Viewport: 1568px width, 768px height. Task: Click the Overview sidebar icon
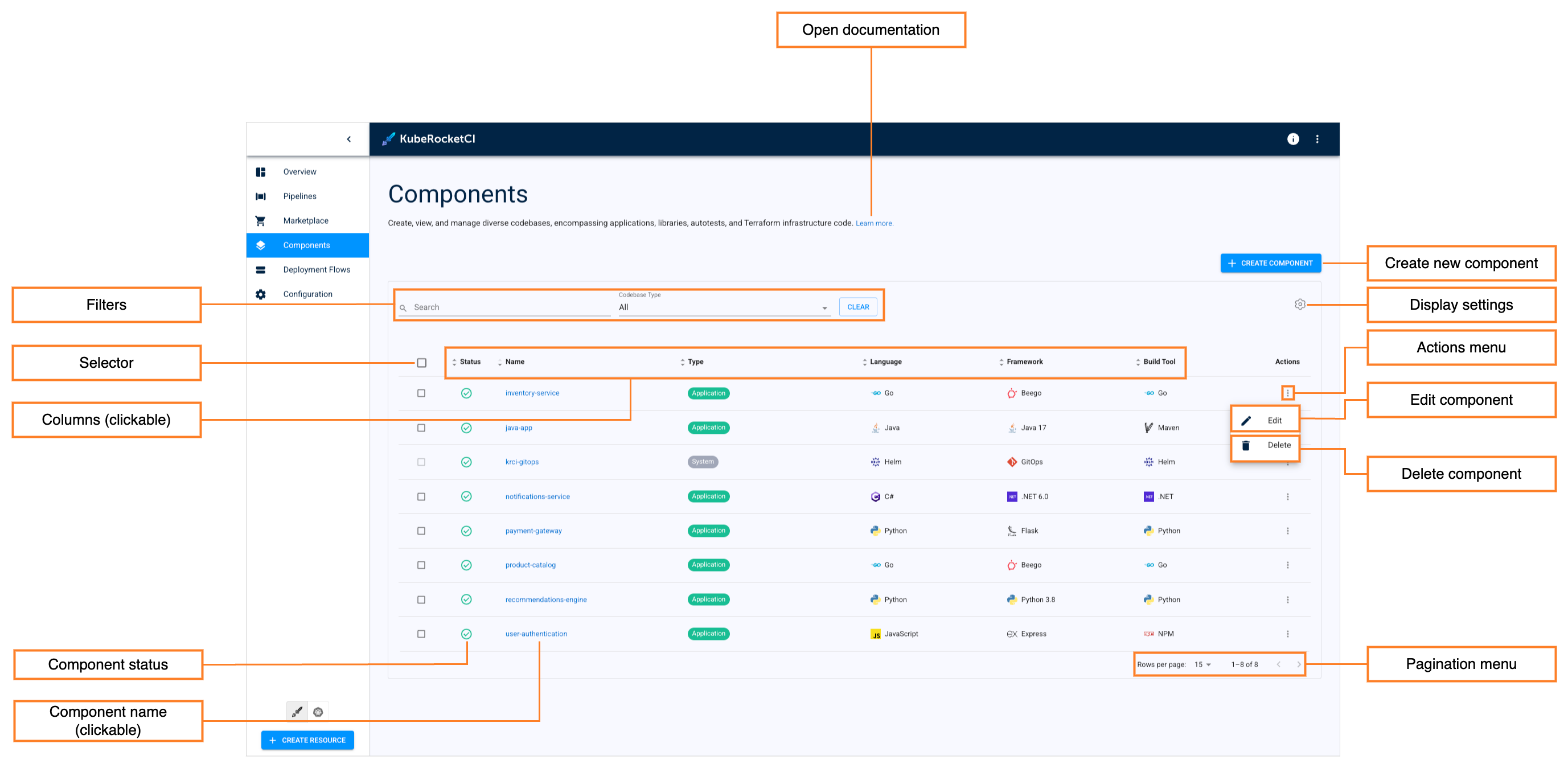point(261,171)
